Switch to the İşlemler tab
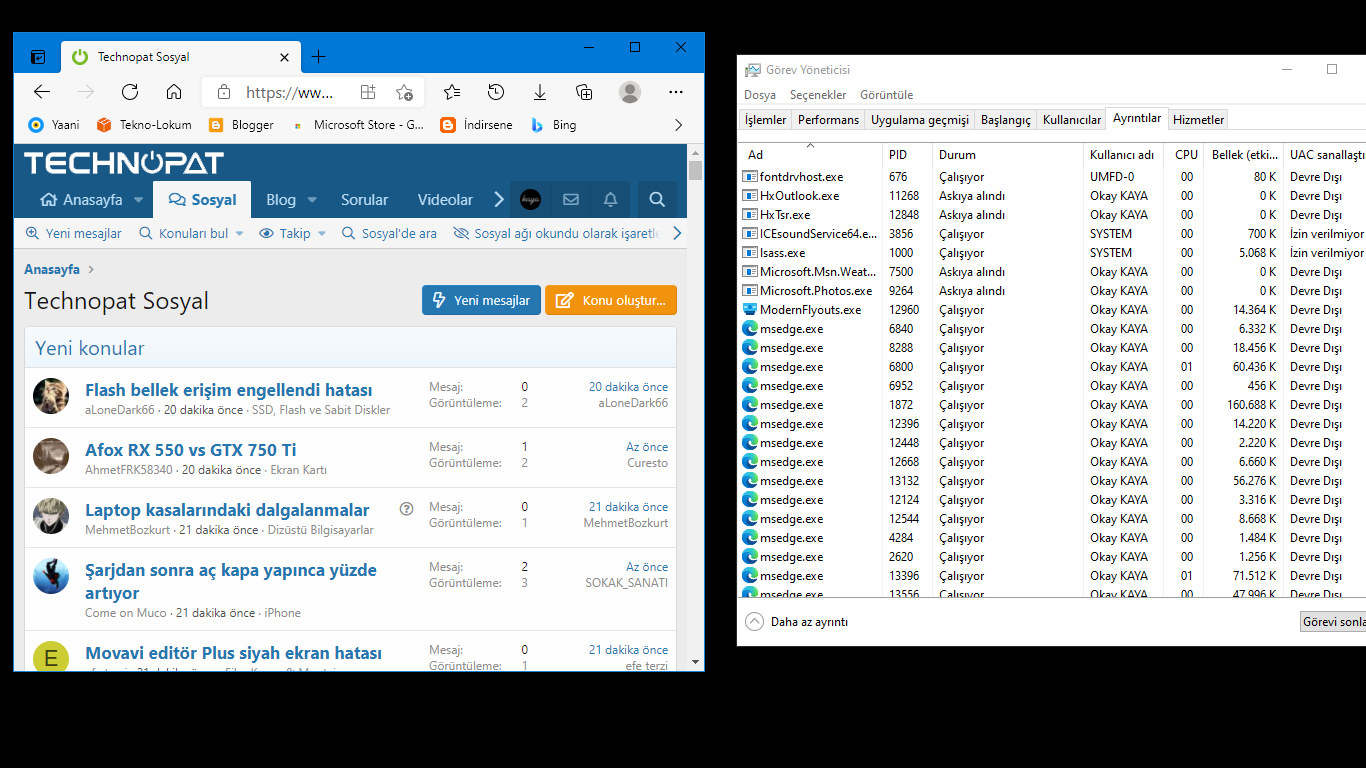This screenshot has height=768, width=1366. pos(766,120)
